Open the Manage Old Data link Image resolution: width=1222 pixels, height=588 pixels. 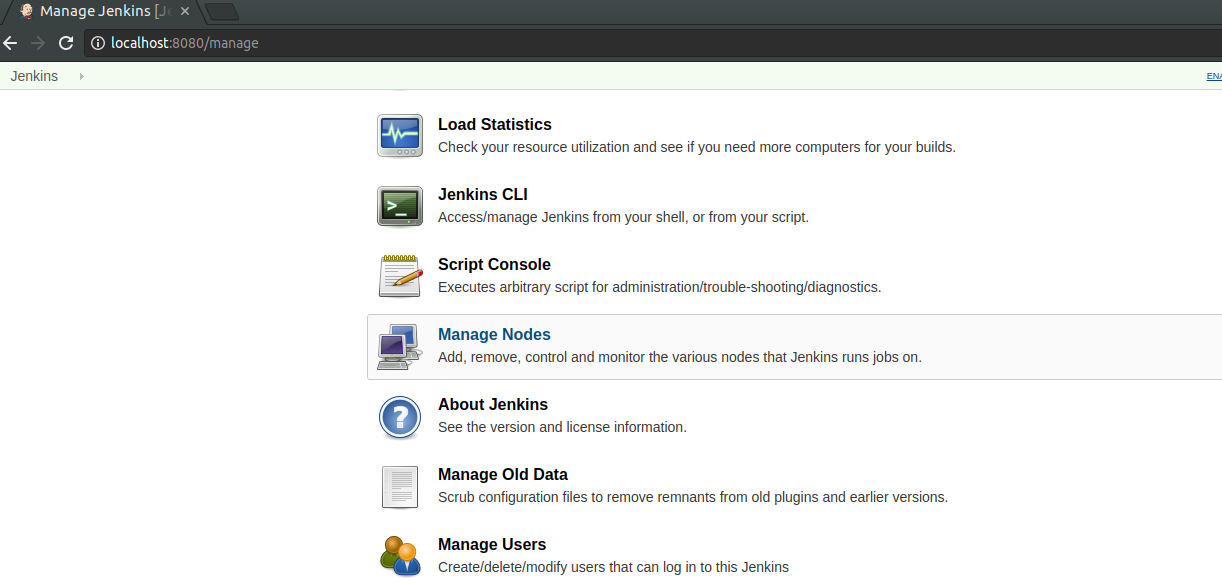503,475
